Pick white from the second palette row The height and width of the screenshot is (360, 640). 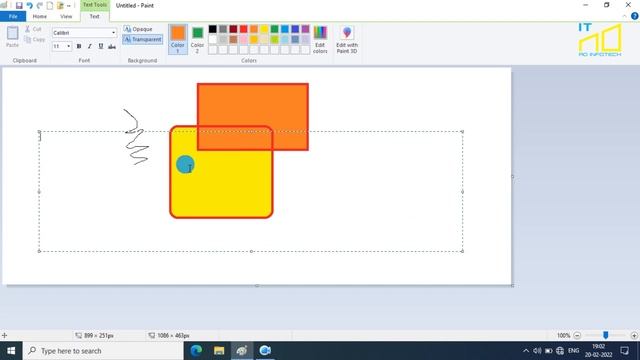tap(213, 39)
